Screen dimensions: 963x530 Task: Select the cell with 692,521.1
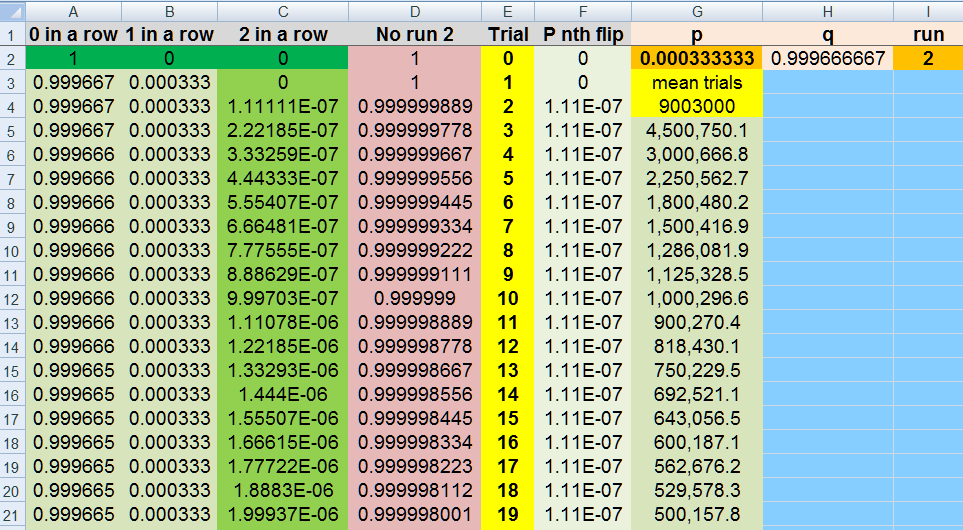pos(697,394)
